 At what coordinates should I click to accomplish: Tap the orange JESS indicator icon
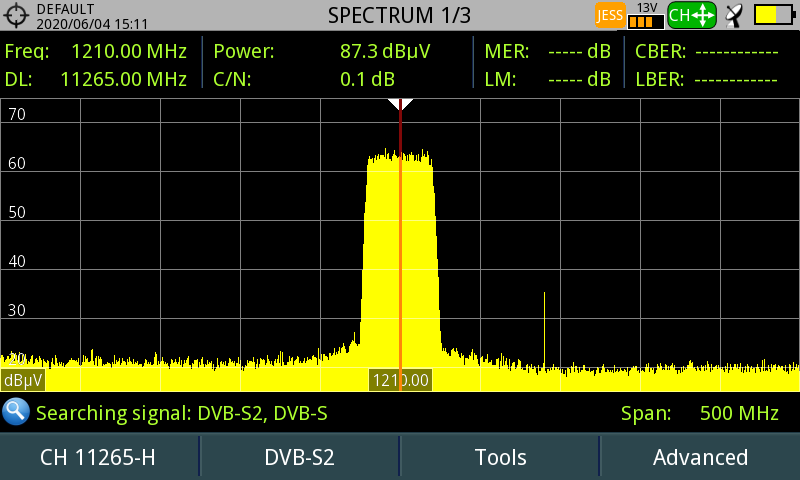pos(610,15)
